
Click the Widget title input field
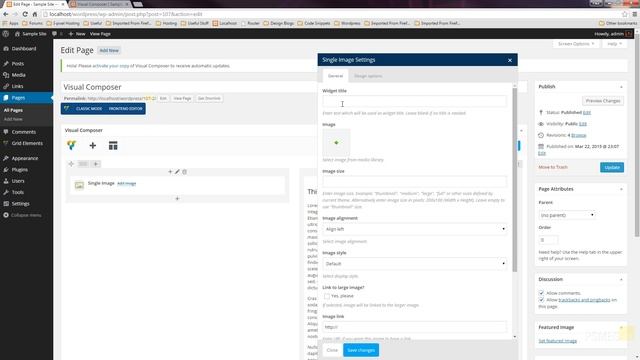point(414,101)
